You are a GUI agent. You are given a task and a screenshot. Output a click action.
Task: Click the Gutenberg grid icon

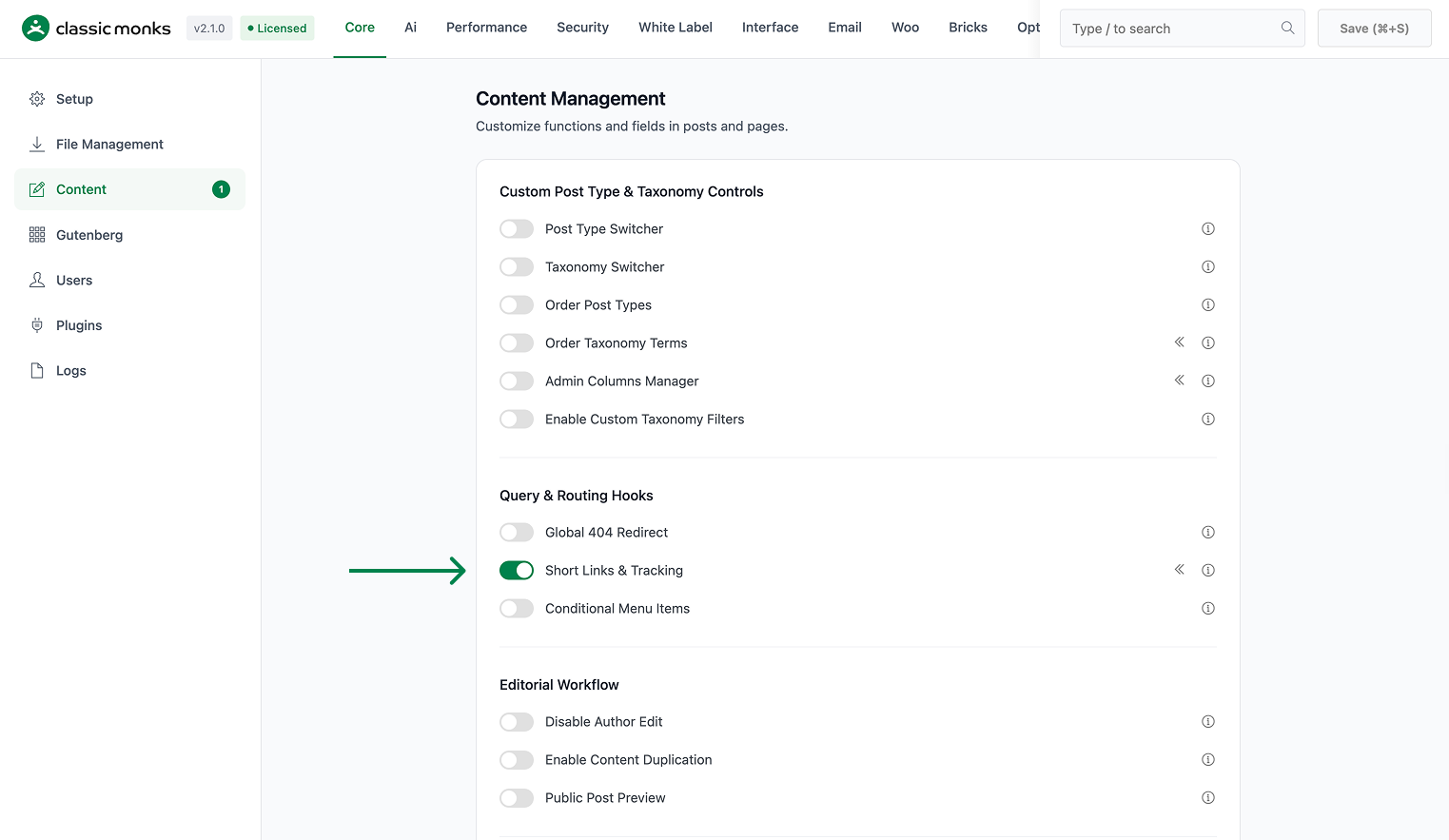coord(37,235)
